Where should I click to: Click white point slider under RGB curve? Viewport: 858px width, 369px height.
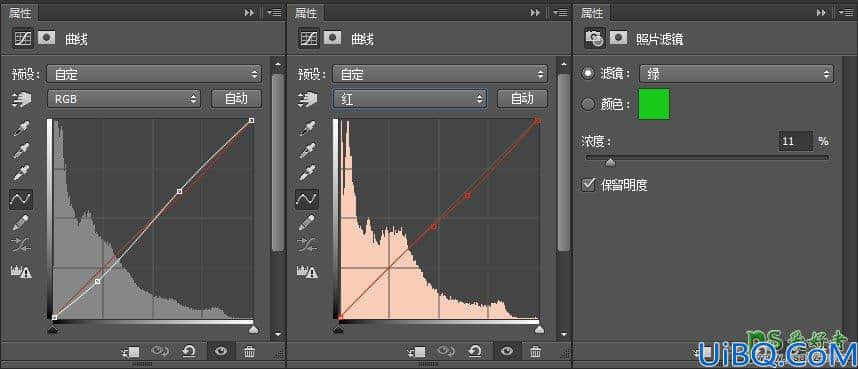point(253,330)
